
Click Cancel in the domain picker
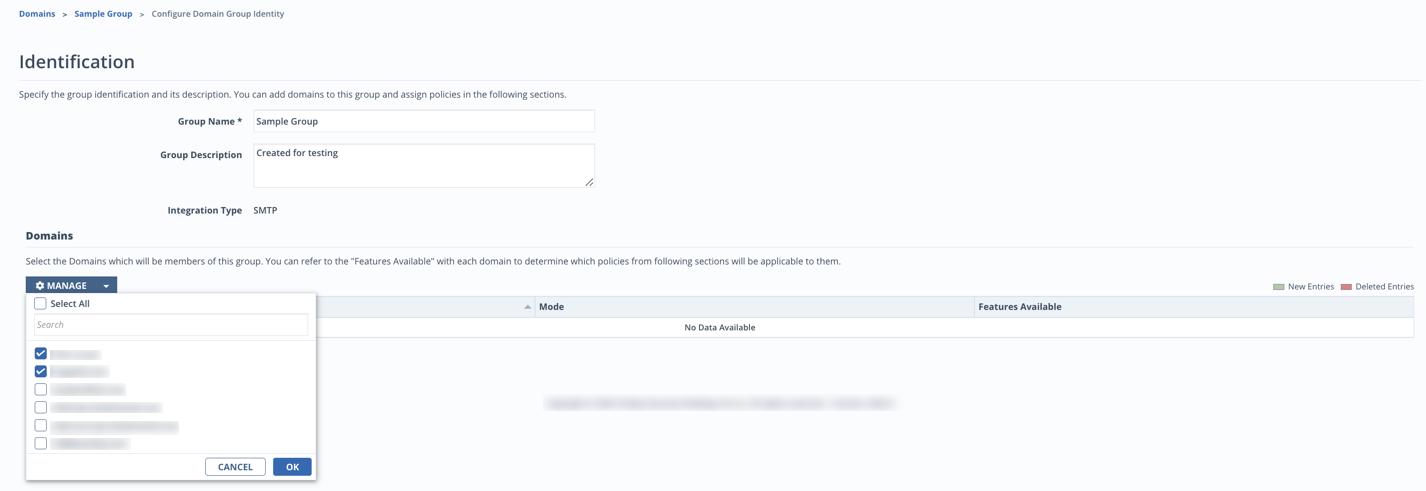coord(235,467)
